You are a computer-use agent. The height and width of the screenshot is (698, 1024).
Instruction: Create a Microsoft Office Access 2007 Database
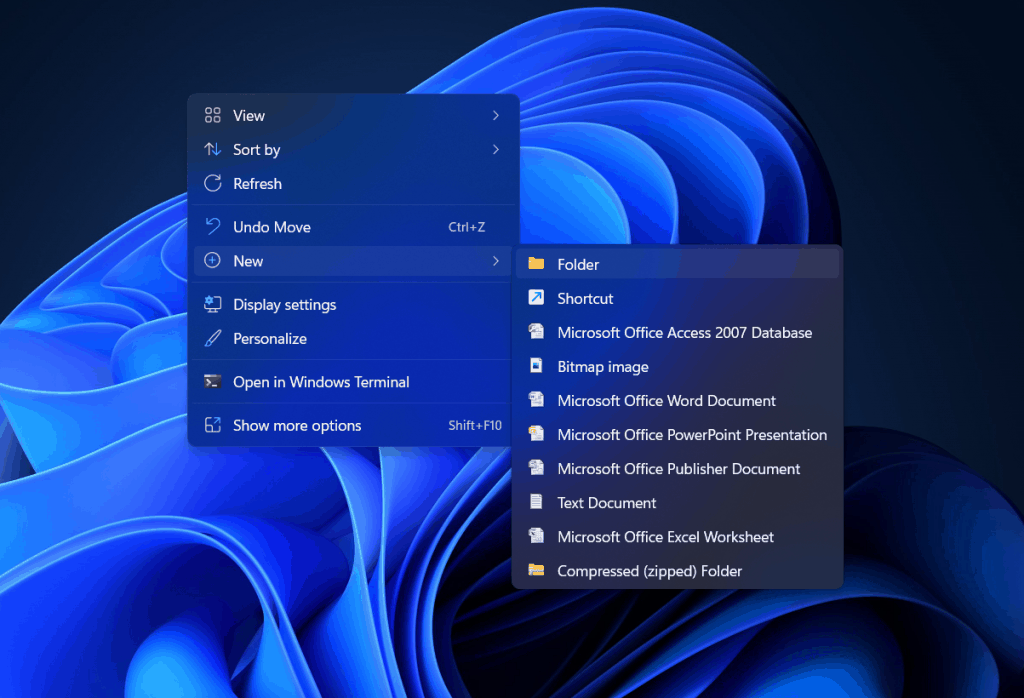(x=684, y=332)
